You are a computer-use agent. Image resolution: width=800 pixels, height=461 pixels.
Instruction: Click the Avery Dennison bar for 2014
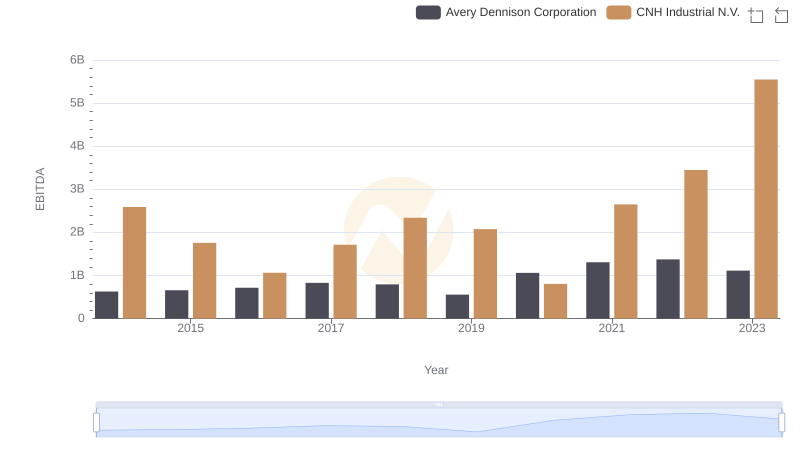(107, 305)
